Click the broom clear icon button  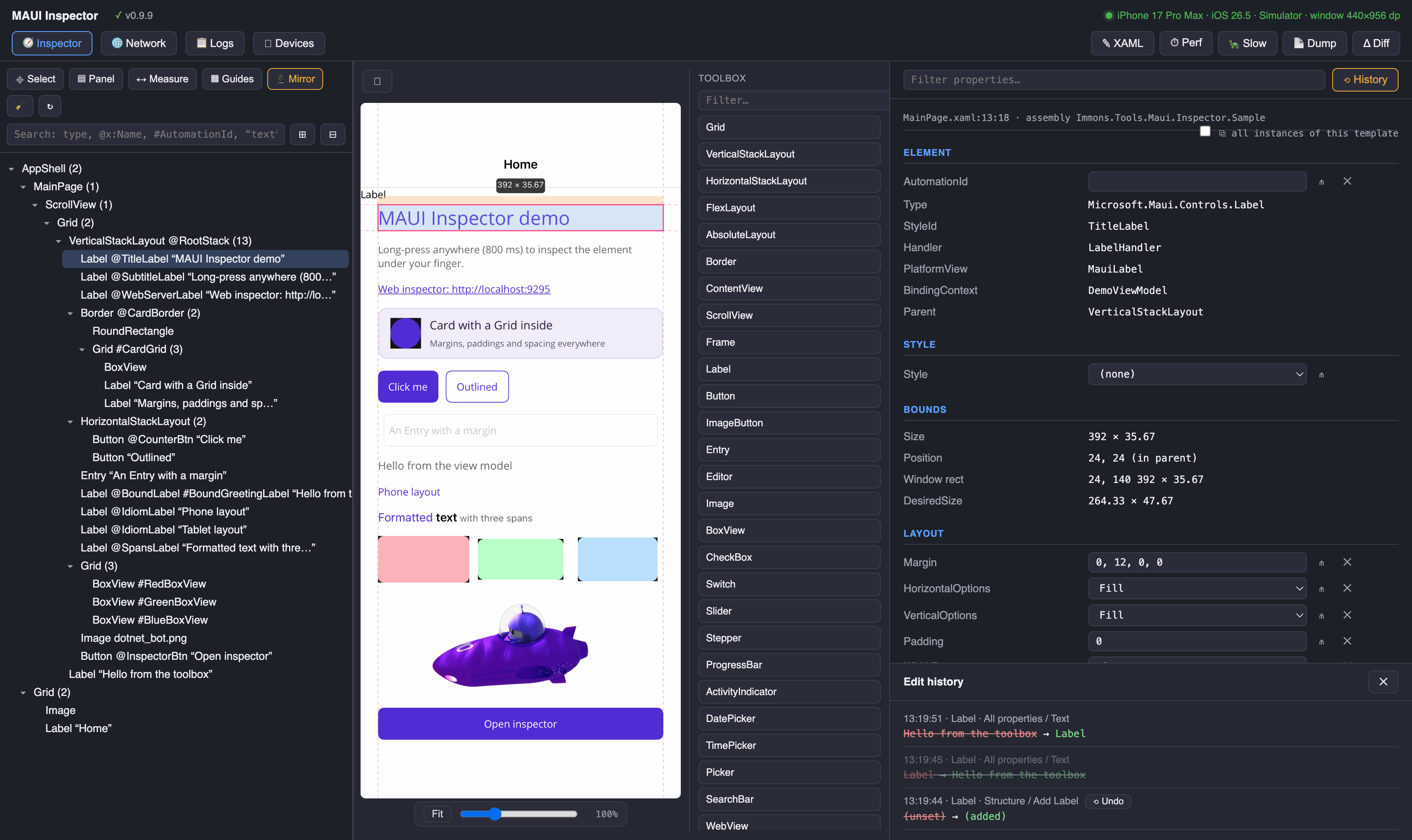point(20,106)
